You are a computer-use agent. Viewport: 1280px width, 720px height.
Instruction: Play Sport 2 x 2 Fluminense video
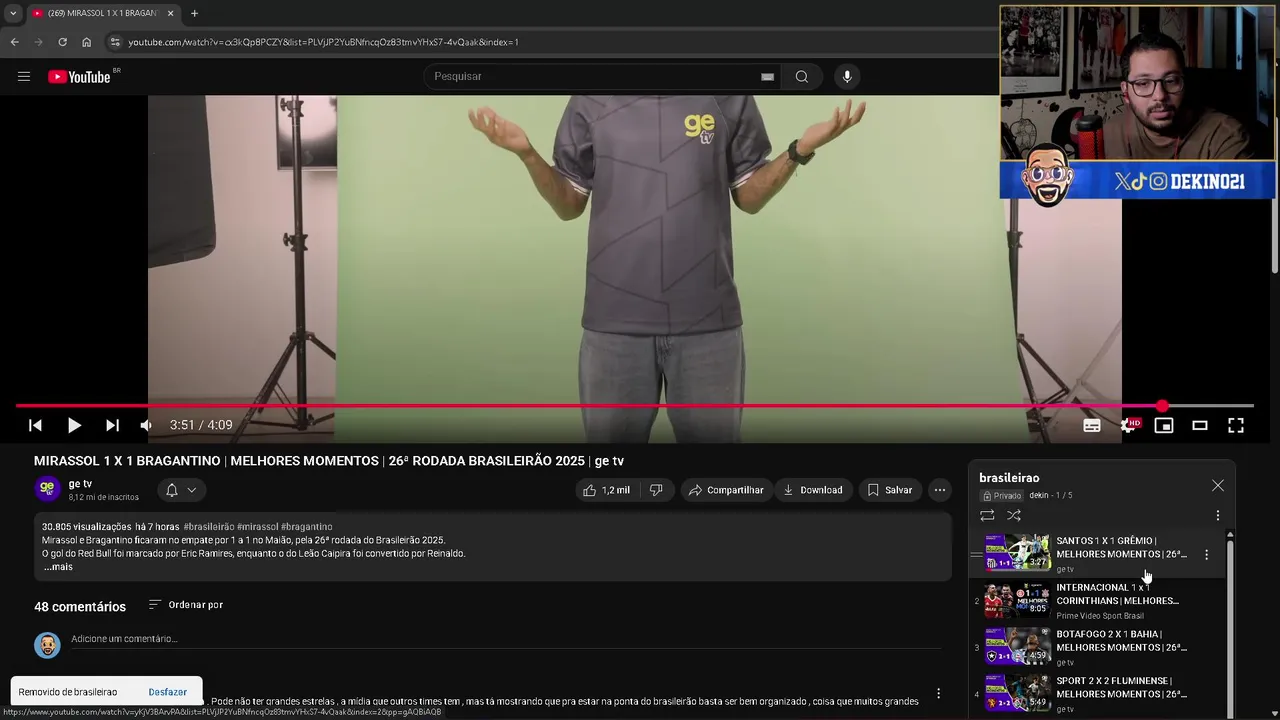click(x=1018, y=692)
